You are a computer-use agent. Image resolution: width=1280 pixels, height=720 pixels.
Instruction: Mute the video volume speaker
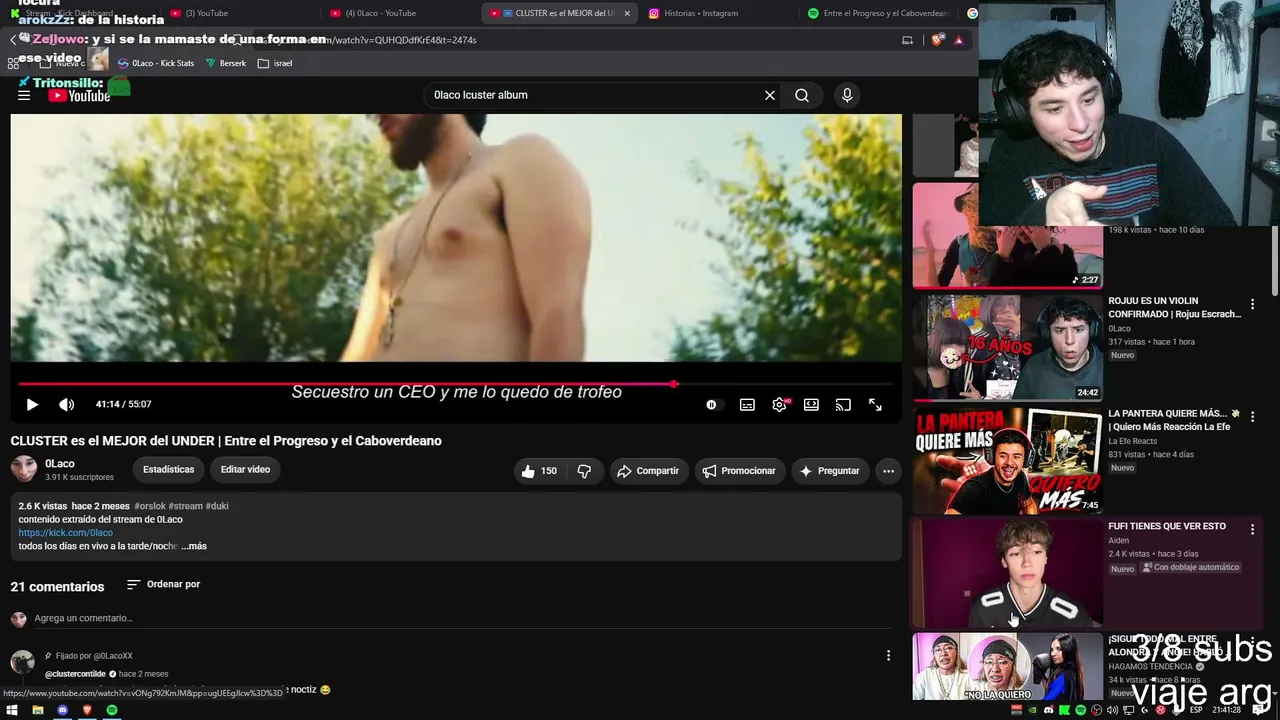67,404
